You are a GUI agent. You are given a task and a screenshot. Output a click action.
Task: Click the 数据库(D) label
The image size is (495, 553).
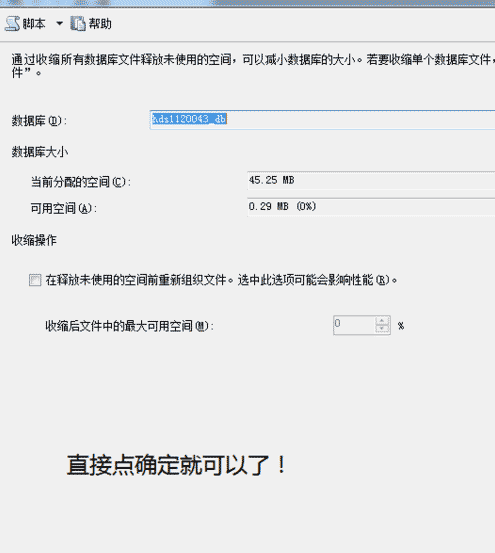39,121
